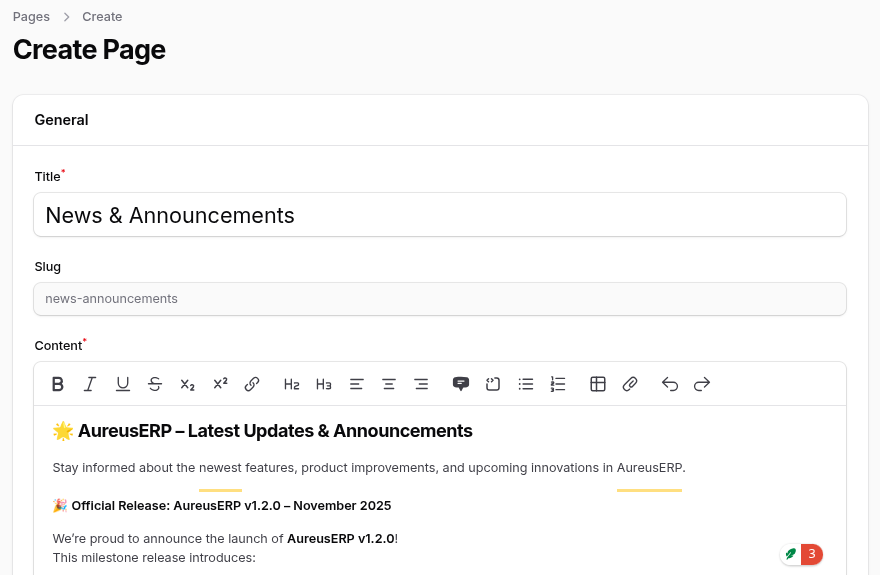Screen dimensions: 880x575
Task: Center align the text
Action: (389, 384)
